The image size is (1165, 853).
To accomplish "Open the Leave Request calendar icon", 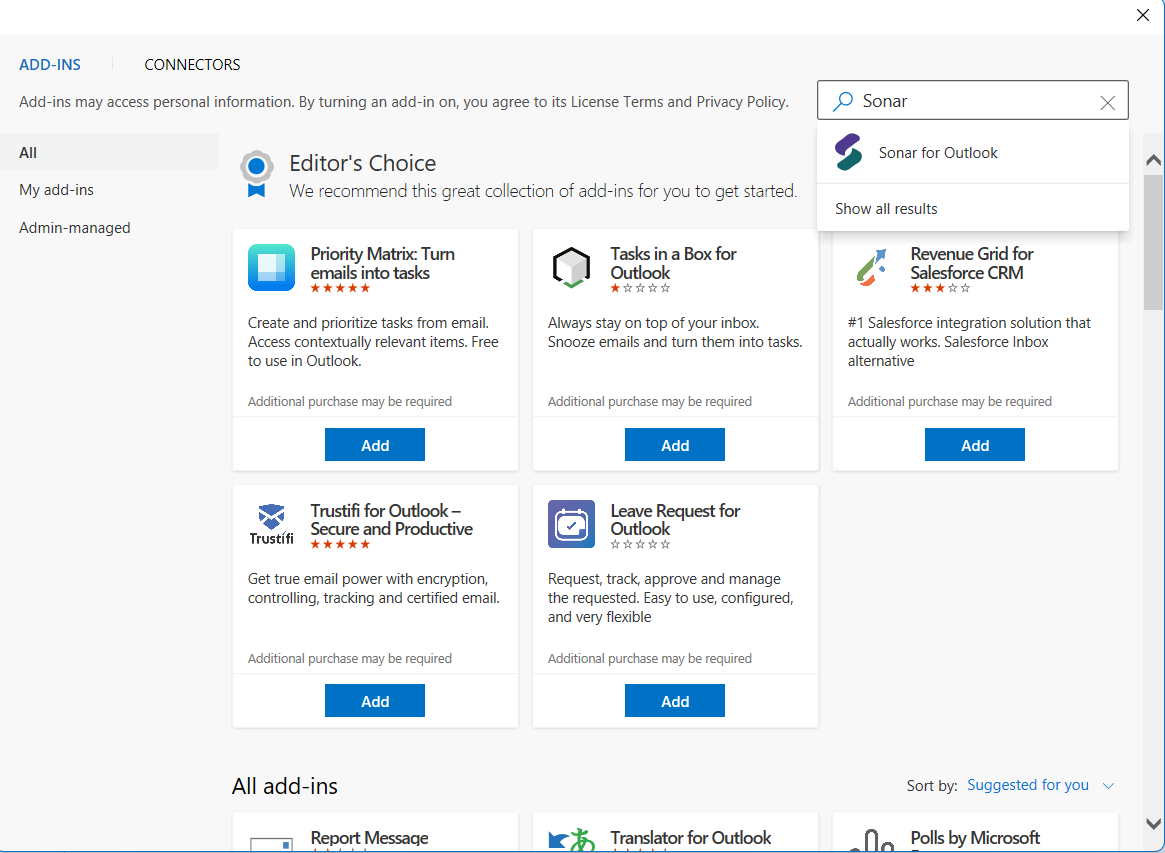I will 571,524.
